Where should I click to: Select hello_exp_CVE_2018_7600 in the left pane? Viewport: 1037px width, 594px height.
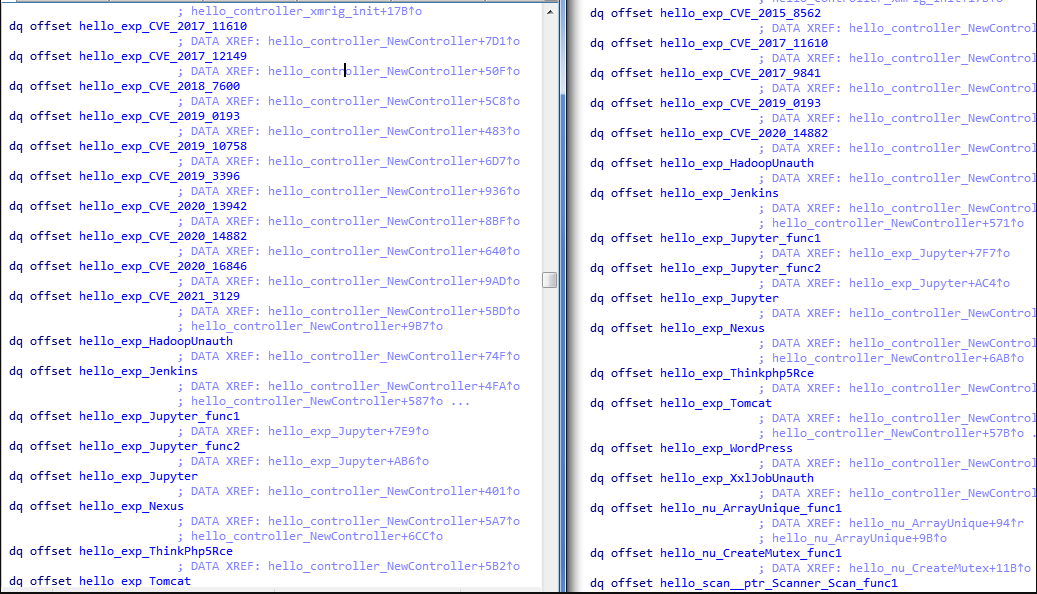tap(159, 86)
